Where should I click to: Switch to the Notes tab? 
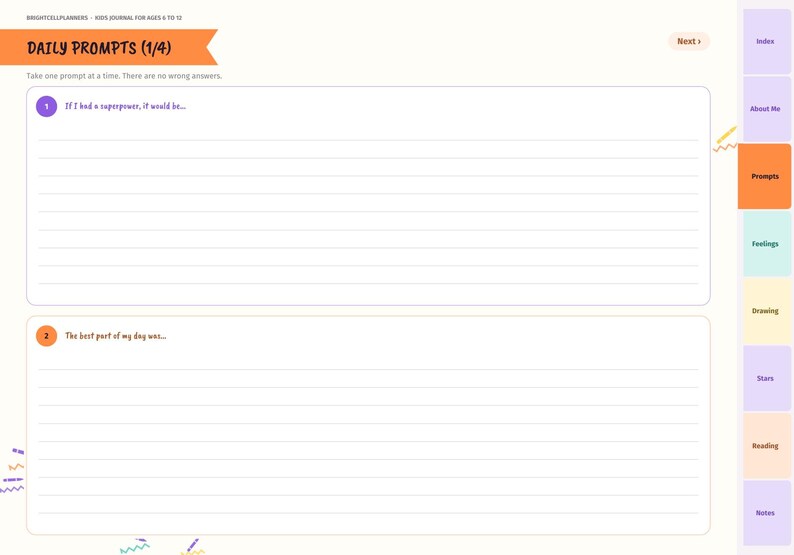767,513
